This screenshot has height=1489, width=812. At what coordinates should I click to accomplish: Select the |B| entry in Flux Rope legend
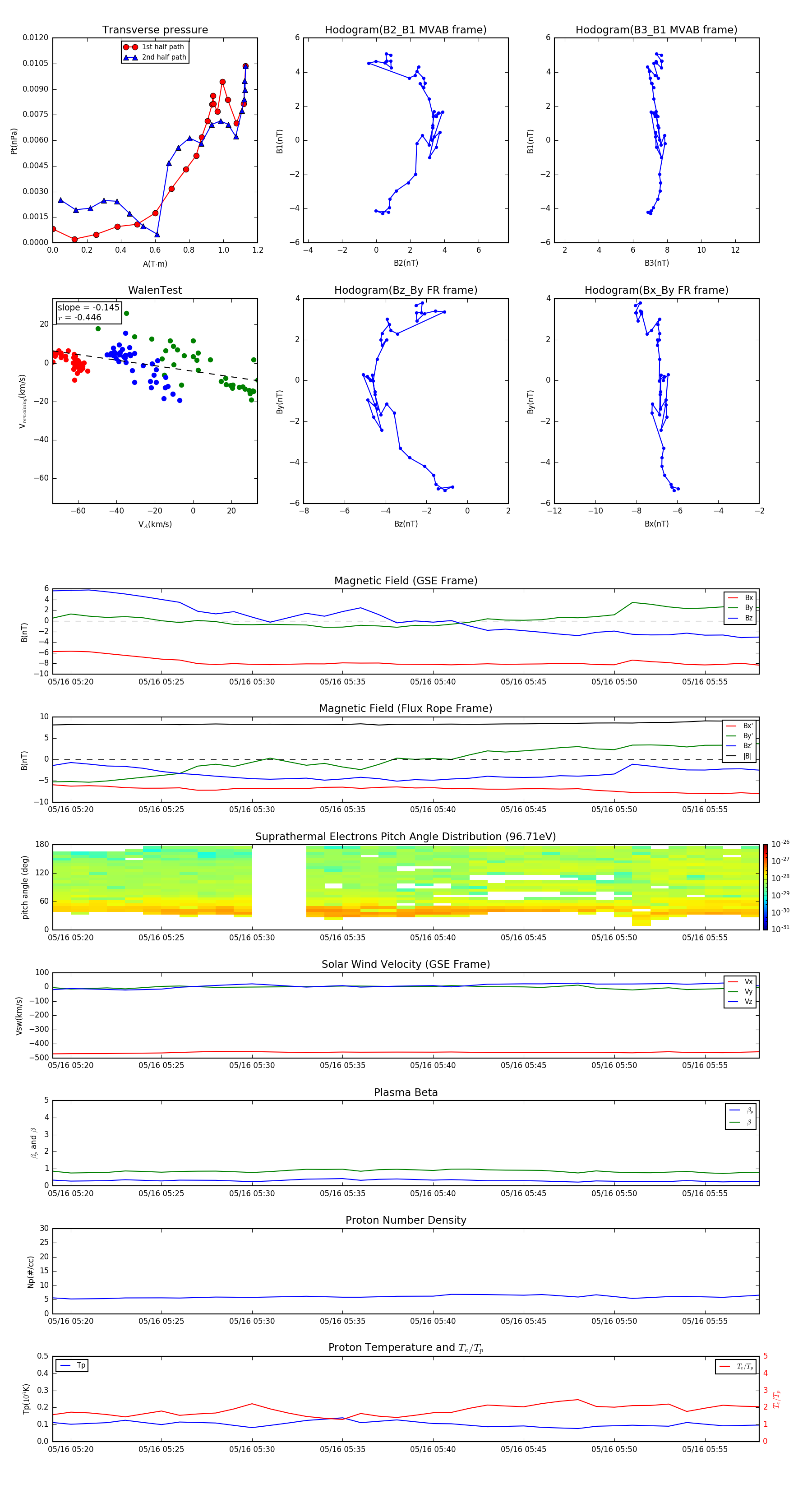(739, 757)
